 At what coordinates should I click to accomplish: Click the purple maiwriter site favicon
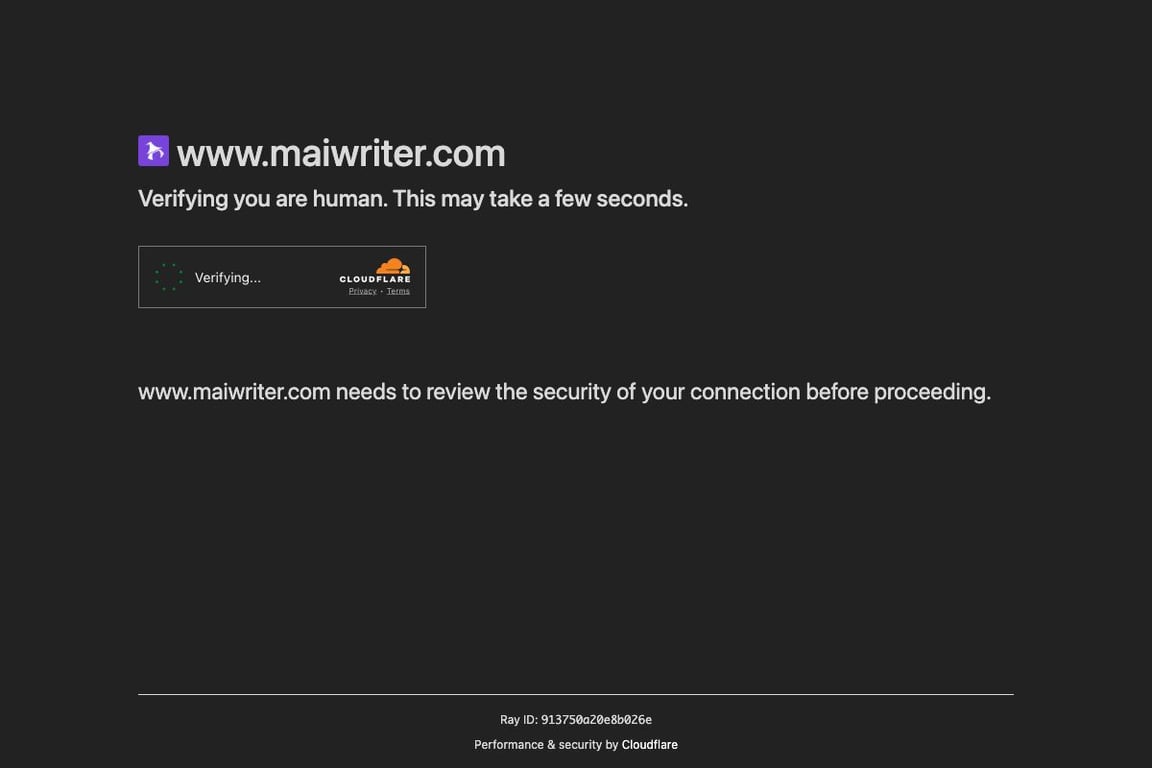pos(154,151)
